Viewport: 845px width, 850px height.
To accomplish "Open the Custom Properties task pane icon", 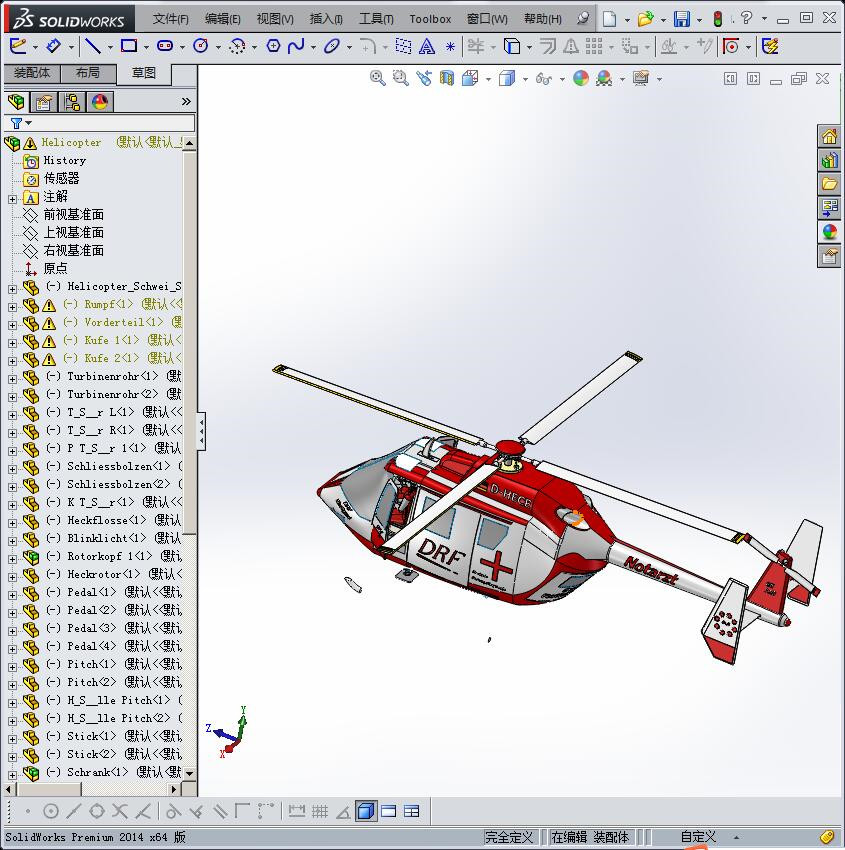I will 829,256.
